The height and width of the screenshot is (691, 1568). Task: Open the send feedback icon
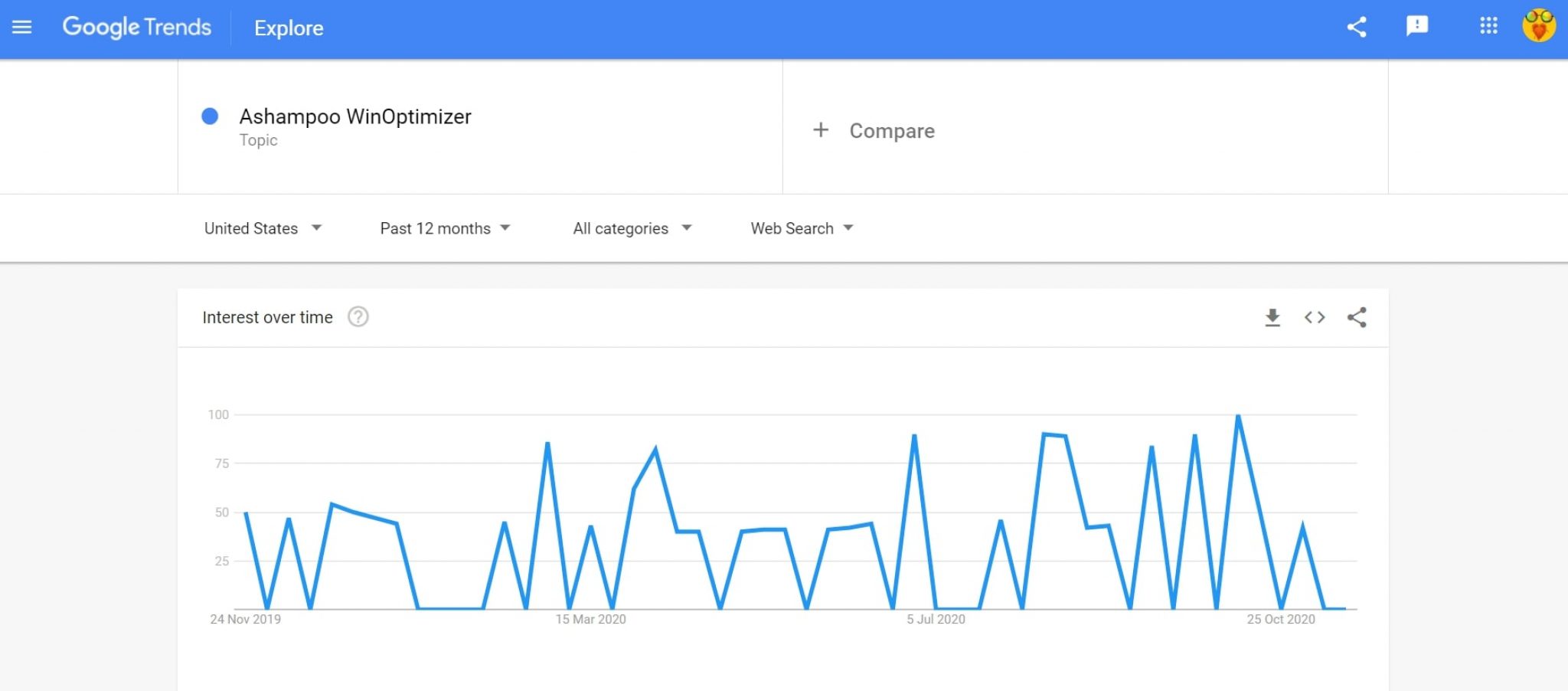[1417, 27]
